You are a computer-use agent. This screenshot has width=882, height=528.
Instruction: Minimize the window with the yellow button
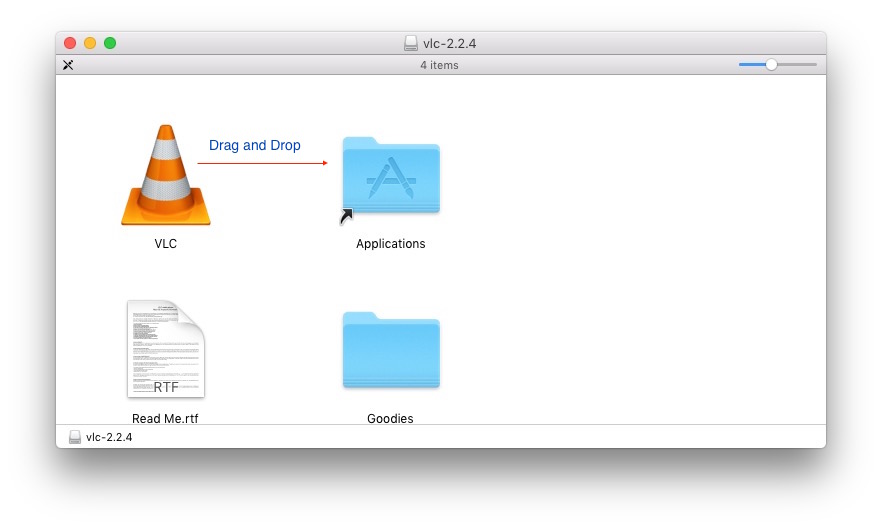pos(90,43)
